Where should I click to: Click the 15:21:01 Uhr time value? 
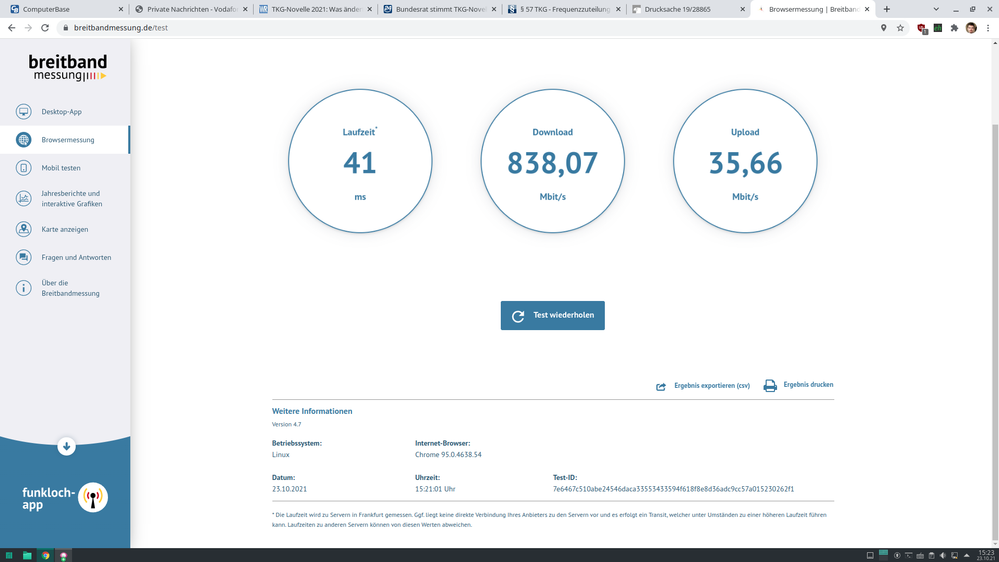pyautogui.click(x=435, y=489)
